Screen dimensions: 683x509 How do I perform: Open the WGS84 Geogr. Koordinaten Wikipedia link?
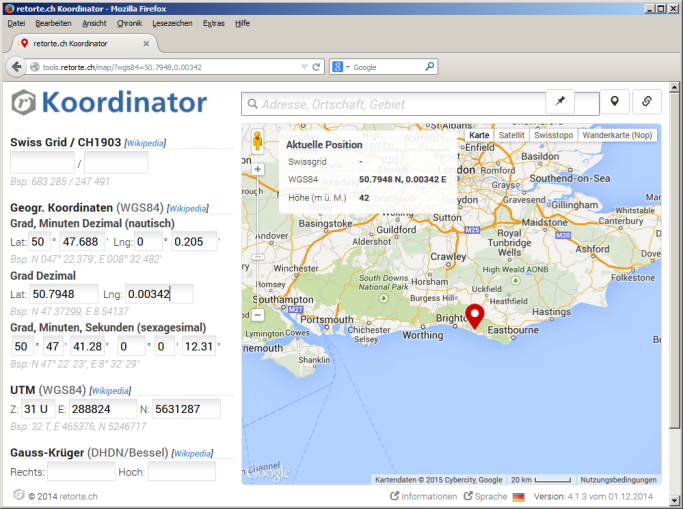[x=188, y=209]
